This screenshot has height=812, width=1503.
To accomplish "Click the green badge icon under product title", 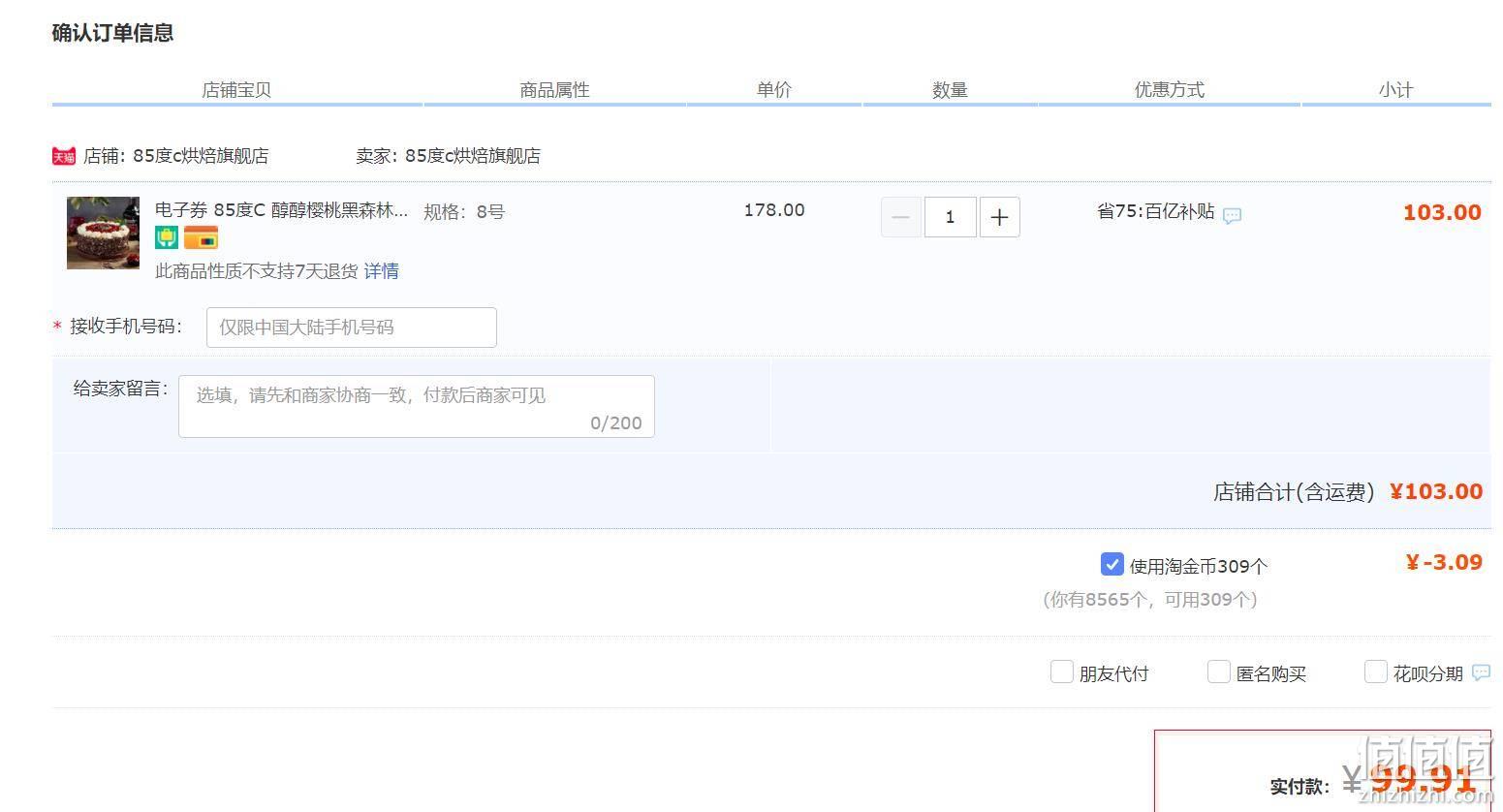I will pyautogui.click(x=167, y=237).
